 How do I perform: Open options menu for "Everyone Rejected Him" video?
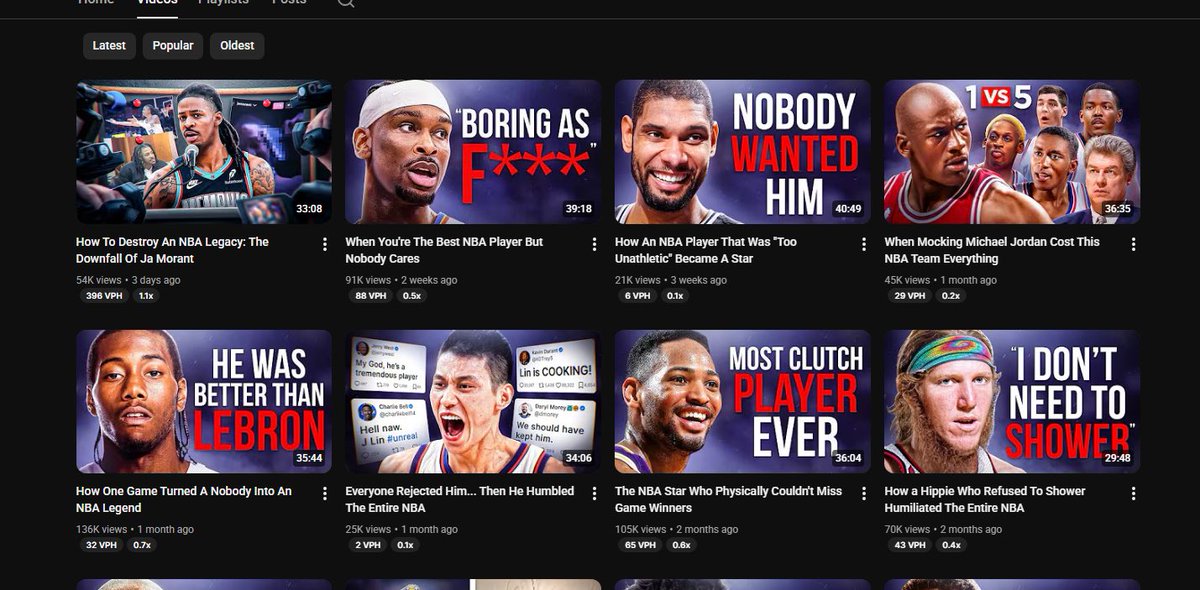tap(594, 493)
